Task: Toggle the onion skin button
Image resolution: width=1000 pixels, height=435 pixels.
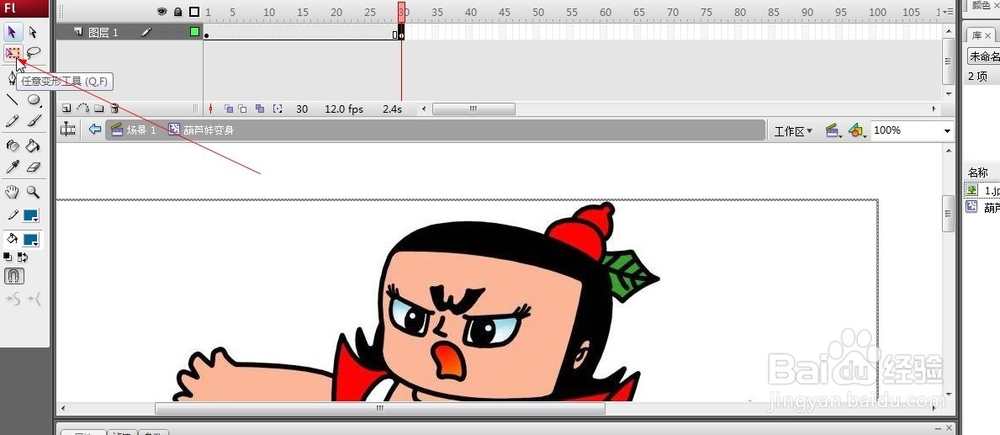Action: click(x=228, y=109)
